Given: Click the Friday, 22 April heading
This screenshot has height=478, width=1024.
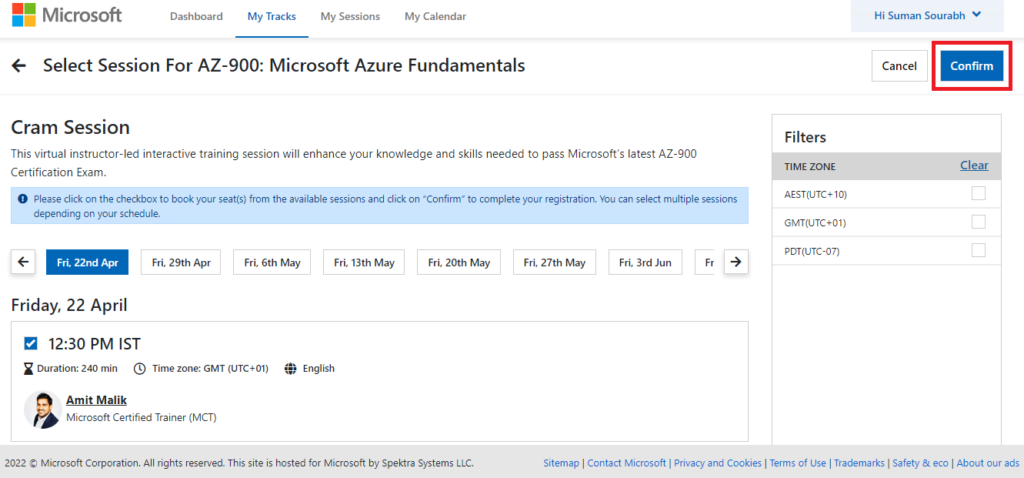Looking at the screenshot, I should pos(69,305).
